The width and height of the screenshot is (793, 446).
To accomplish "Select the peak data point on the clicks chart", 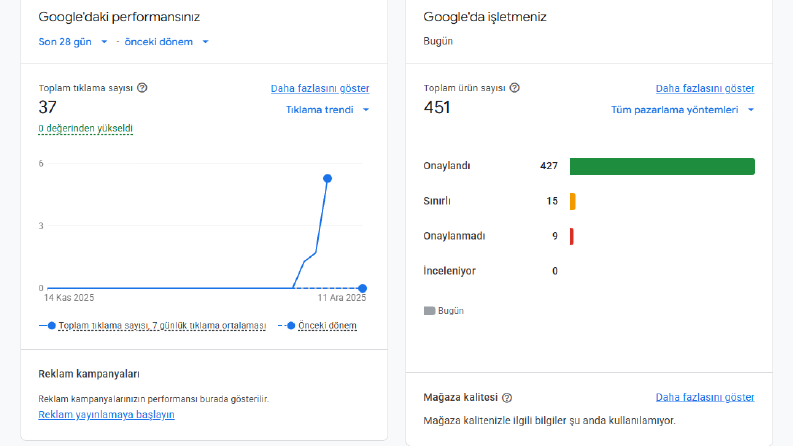I will [x=327, y=179].
